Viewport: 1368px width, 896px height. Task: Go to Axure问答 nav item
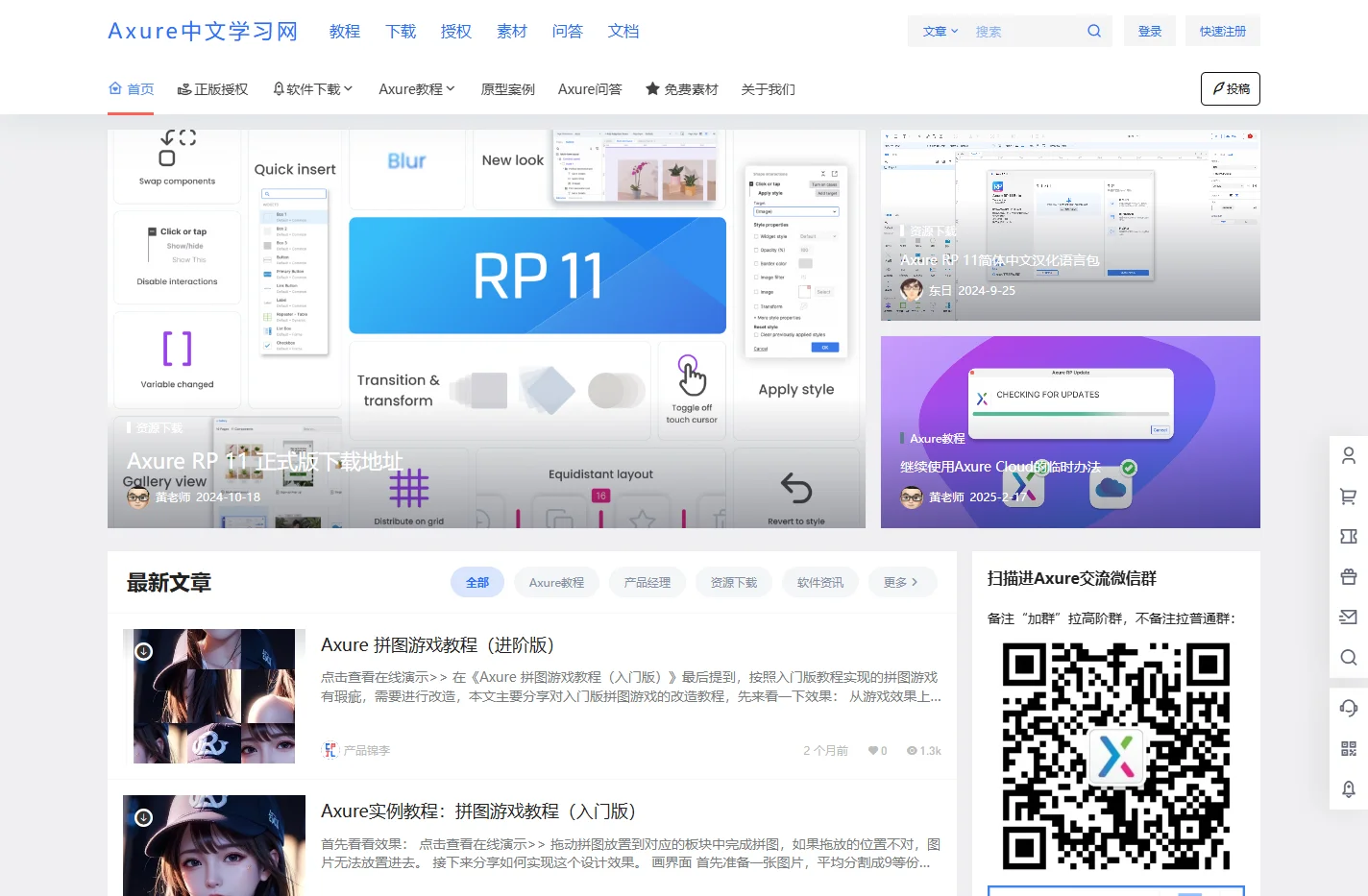point(590,88)
